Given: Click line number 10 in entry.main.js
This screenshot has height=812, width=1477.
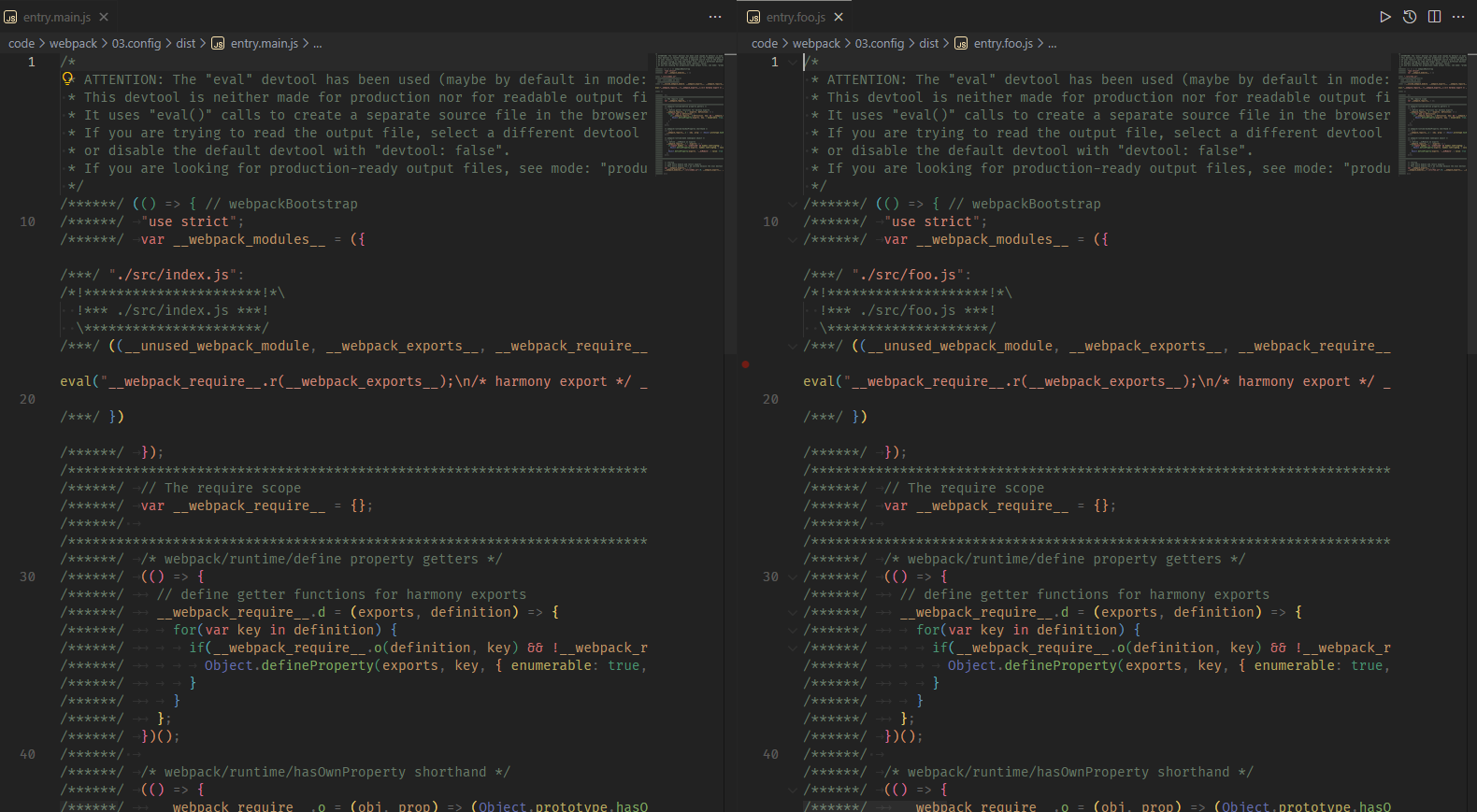Looking at the screenshot, I should click(28, 222).
